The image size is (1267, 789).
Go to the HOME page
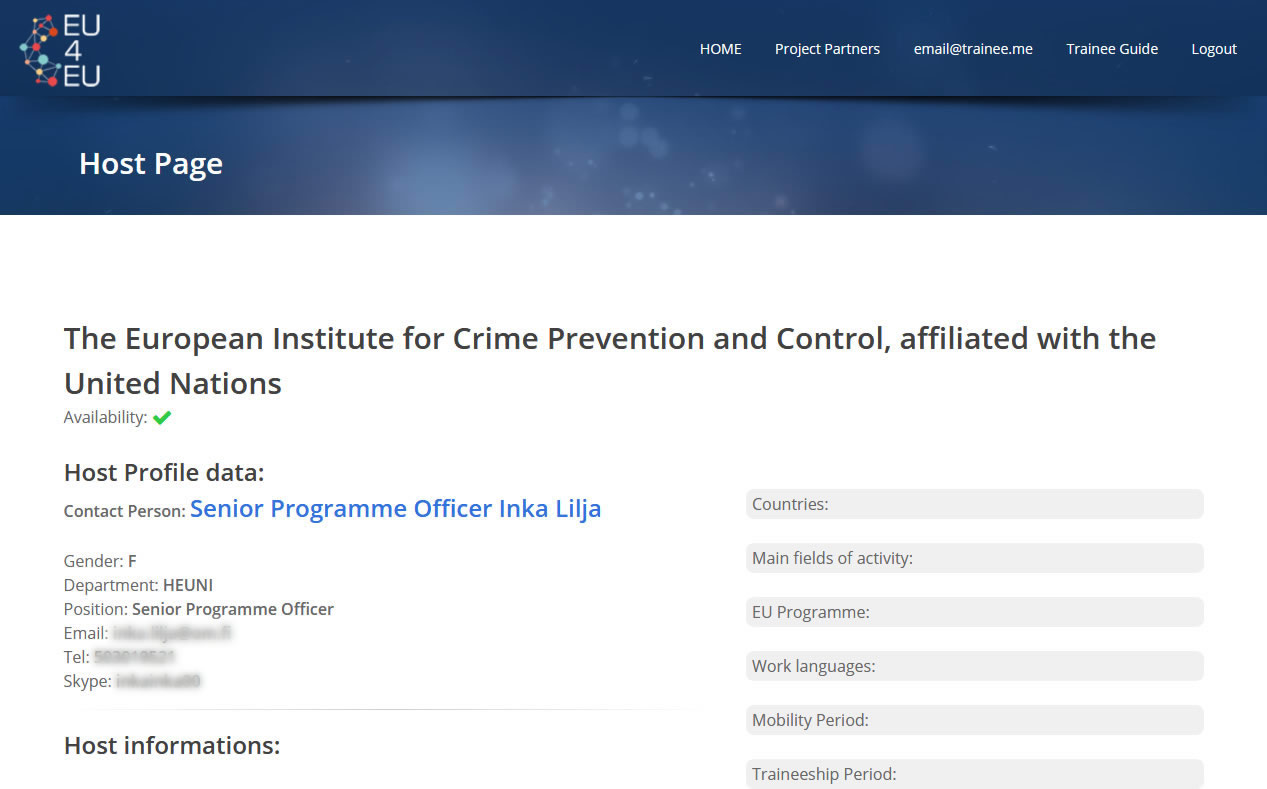720,49
